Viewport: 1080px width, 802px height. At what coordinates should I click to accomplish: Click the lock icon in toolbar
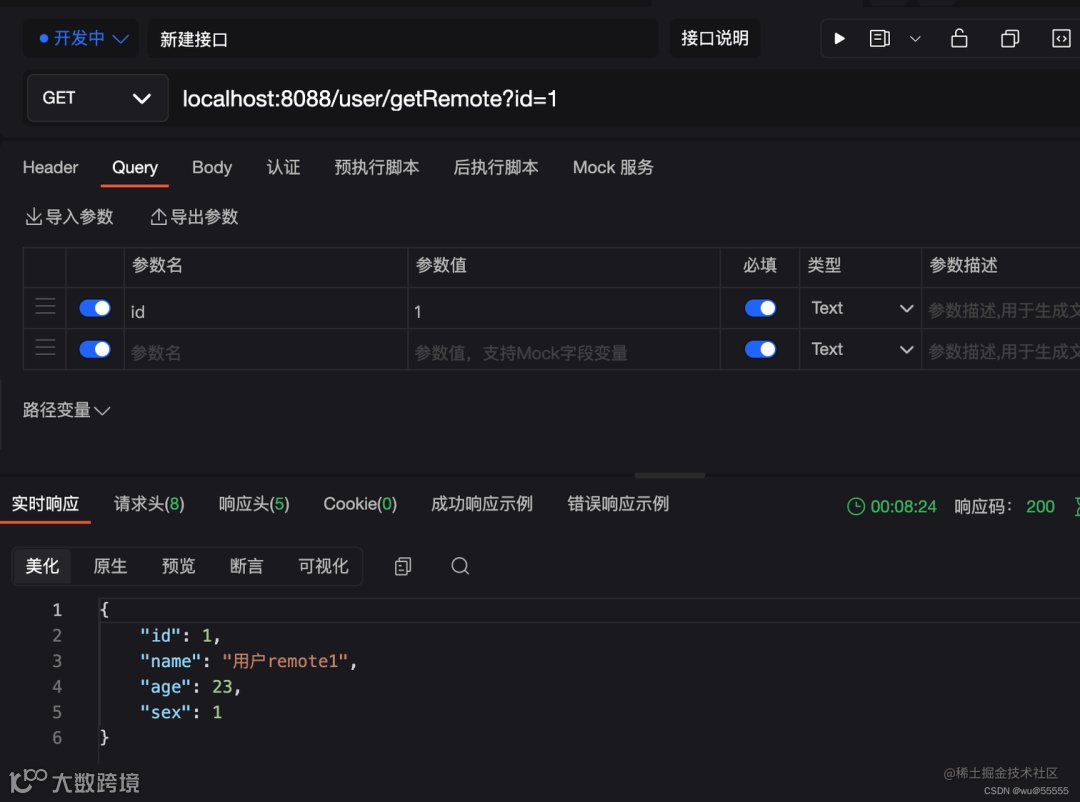pos(959,39)
